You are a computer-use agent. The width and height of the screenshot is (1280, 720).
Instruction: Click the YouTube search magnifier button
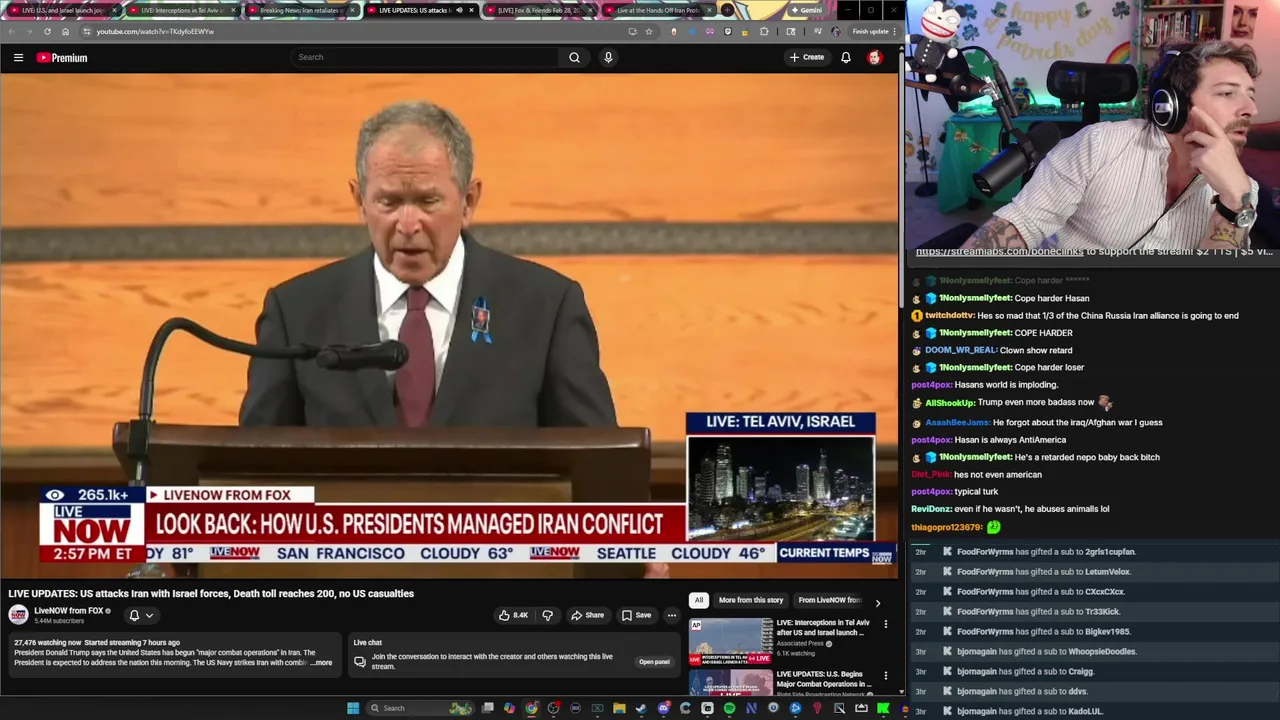tap(574, 57)
